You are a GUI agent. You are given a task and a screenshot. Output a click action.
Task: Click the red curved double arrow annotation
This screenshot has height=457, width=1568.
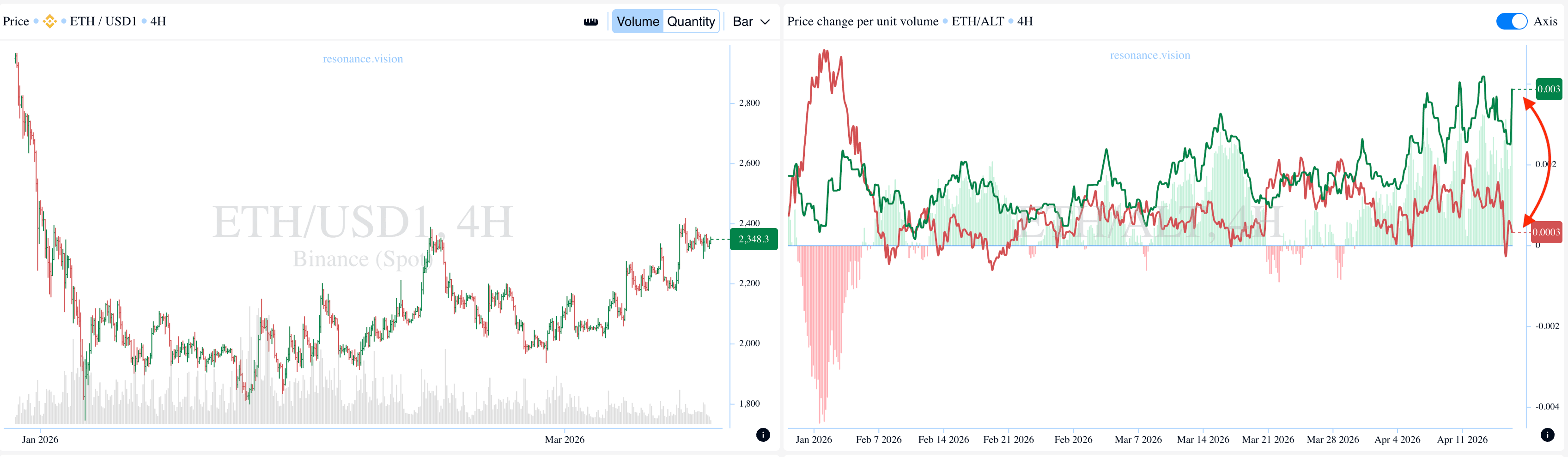point(1544,161)
